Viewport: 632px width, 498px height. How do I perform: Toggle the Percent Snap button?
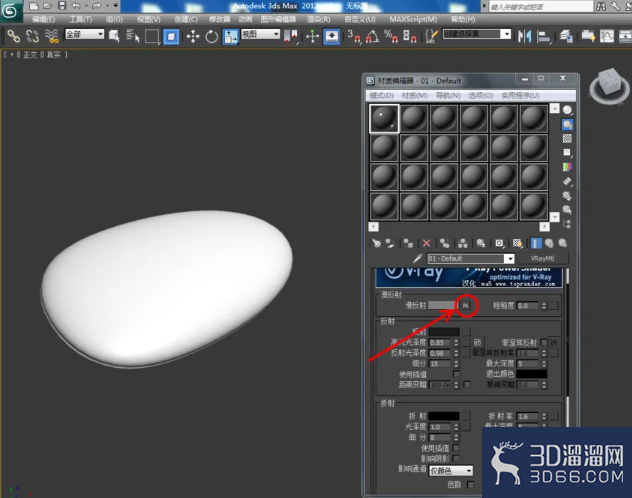tap(391, 36)
